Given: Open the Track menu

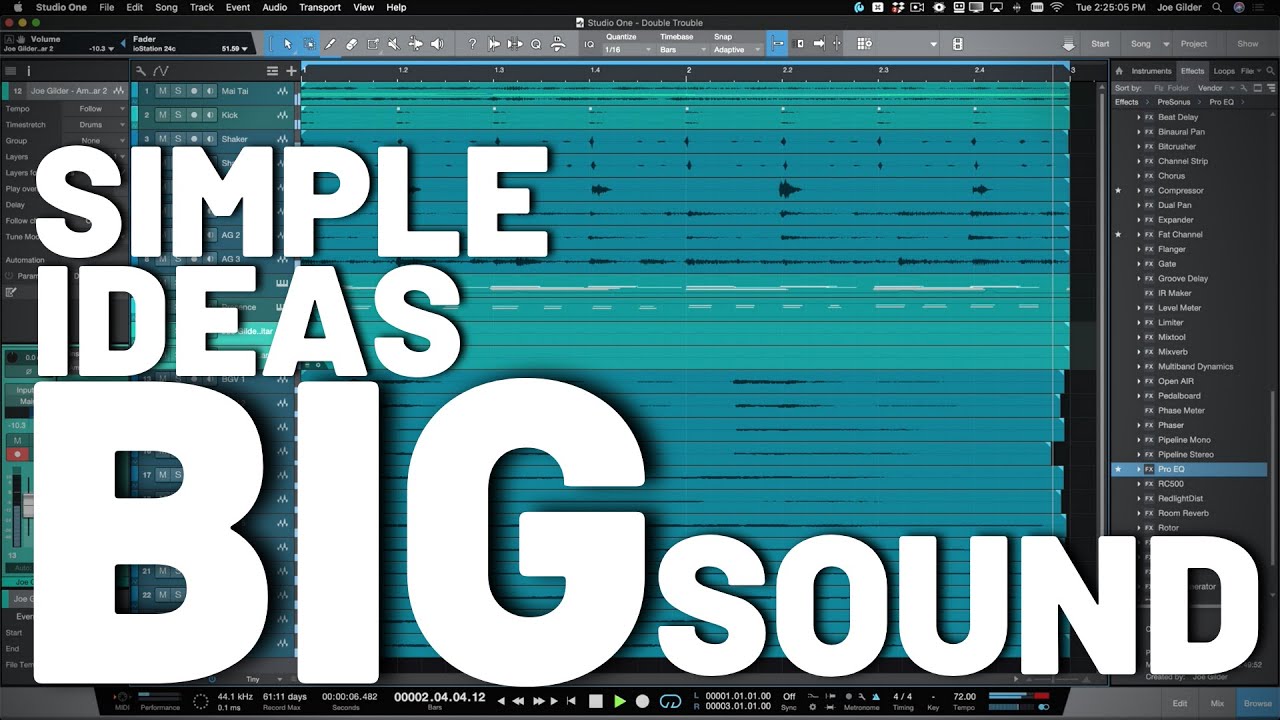Looking at the screenshot, I should 202,7.
